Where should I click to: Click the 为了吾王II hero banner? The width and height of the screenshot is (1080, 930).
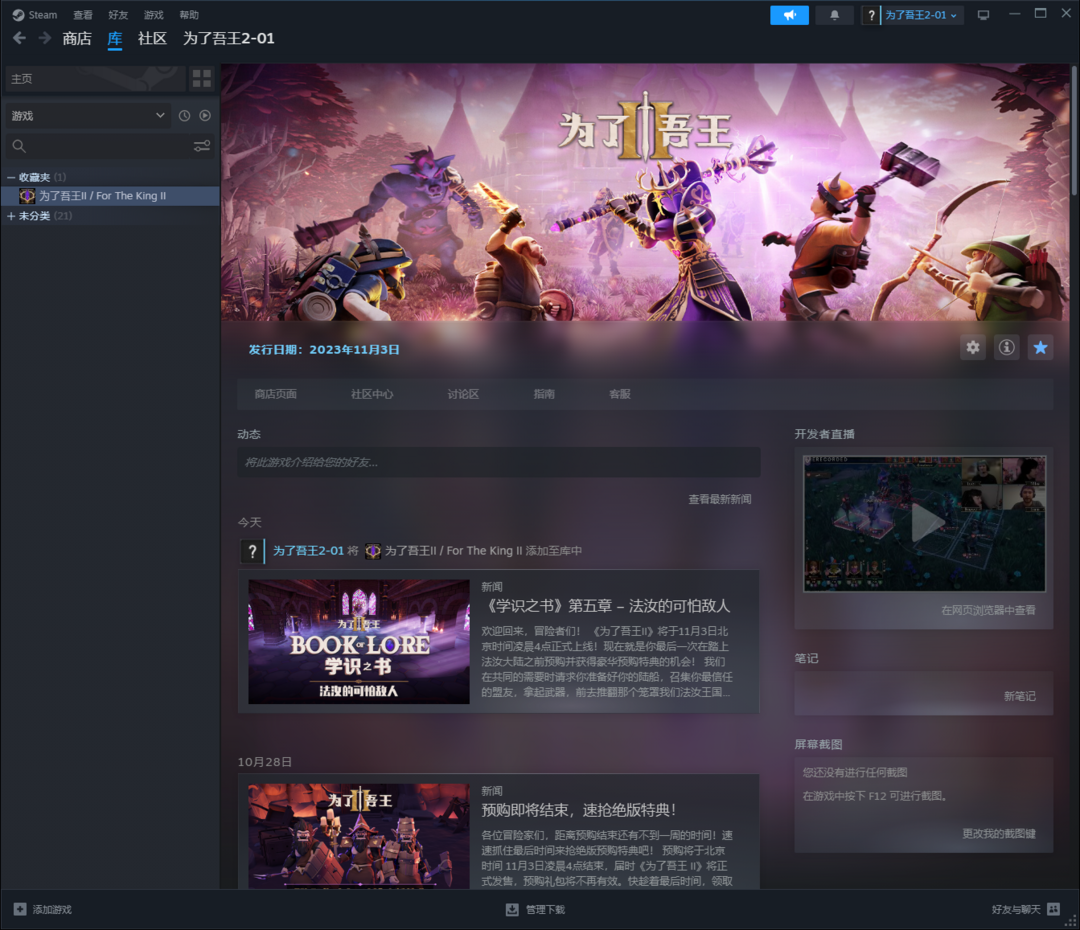(646, 192)
